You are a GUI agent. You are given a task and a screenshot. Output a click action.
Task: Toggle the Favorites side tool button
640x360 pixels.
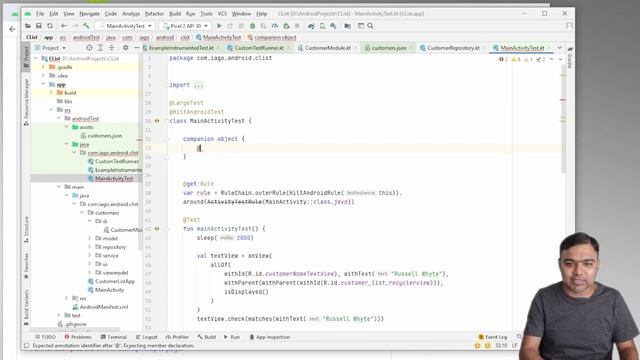(26, 266)
